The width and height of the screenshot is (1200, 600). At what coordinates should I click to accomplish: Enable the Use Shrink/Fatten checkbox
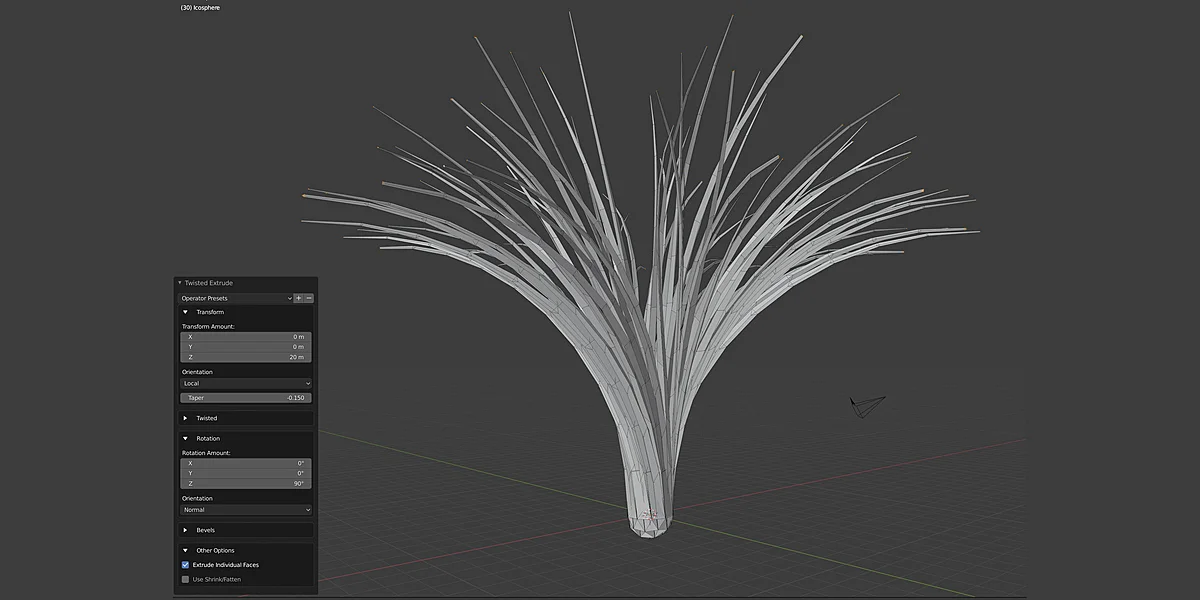point(184,578)
